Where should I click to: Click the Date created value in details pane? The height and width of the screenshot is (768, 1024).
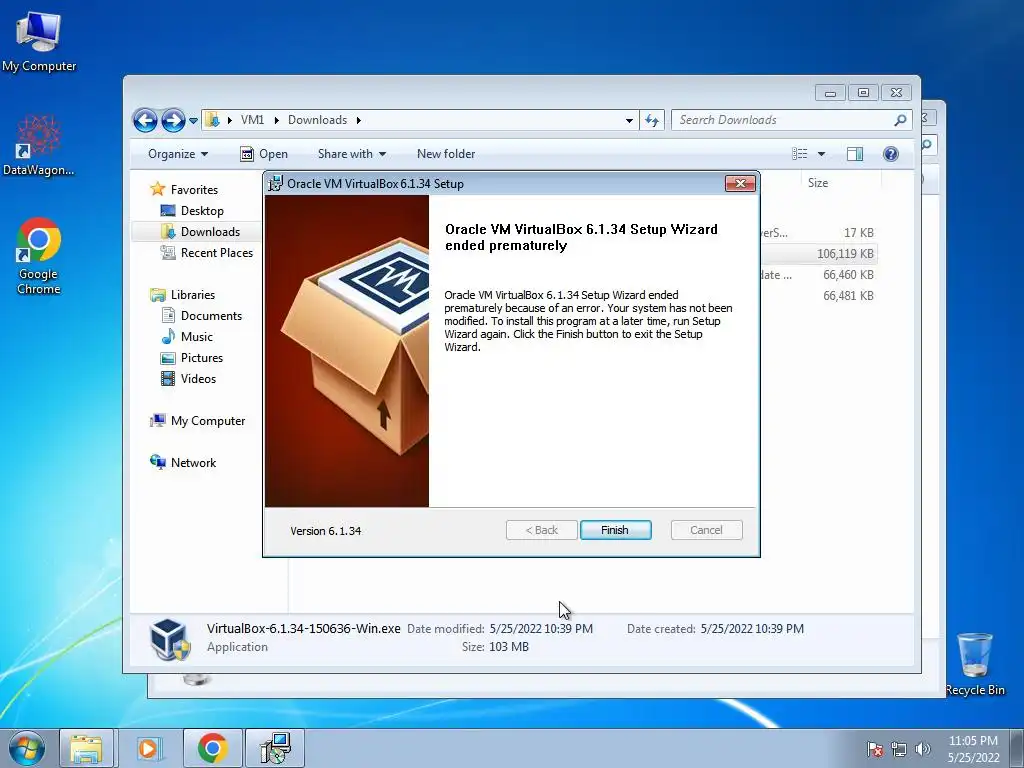752,629
